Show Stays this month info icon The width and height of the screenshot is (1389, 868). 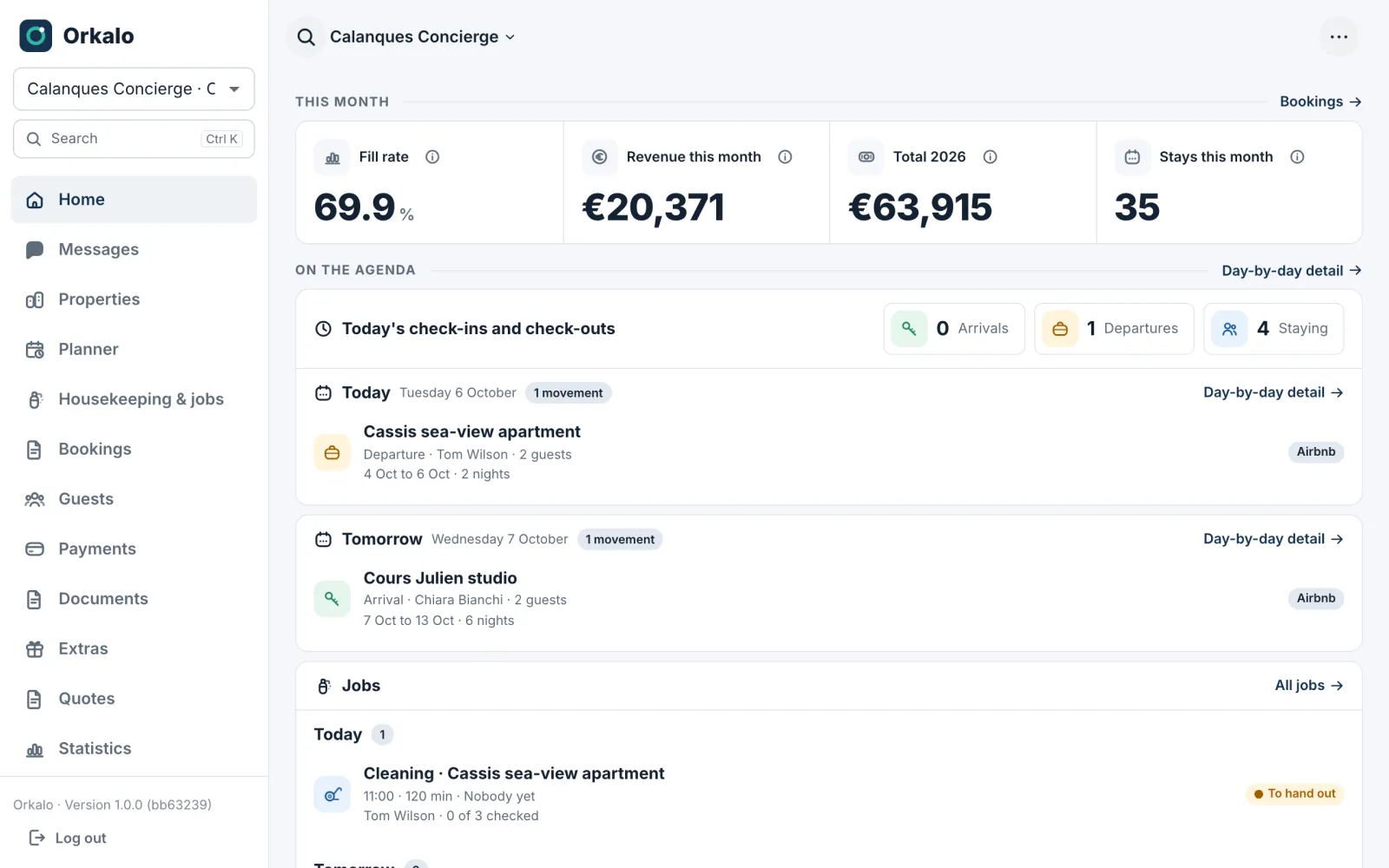1297,157
